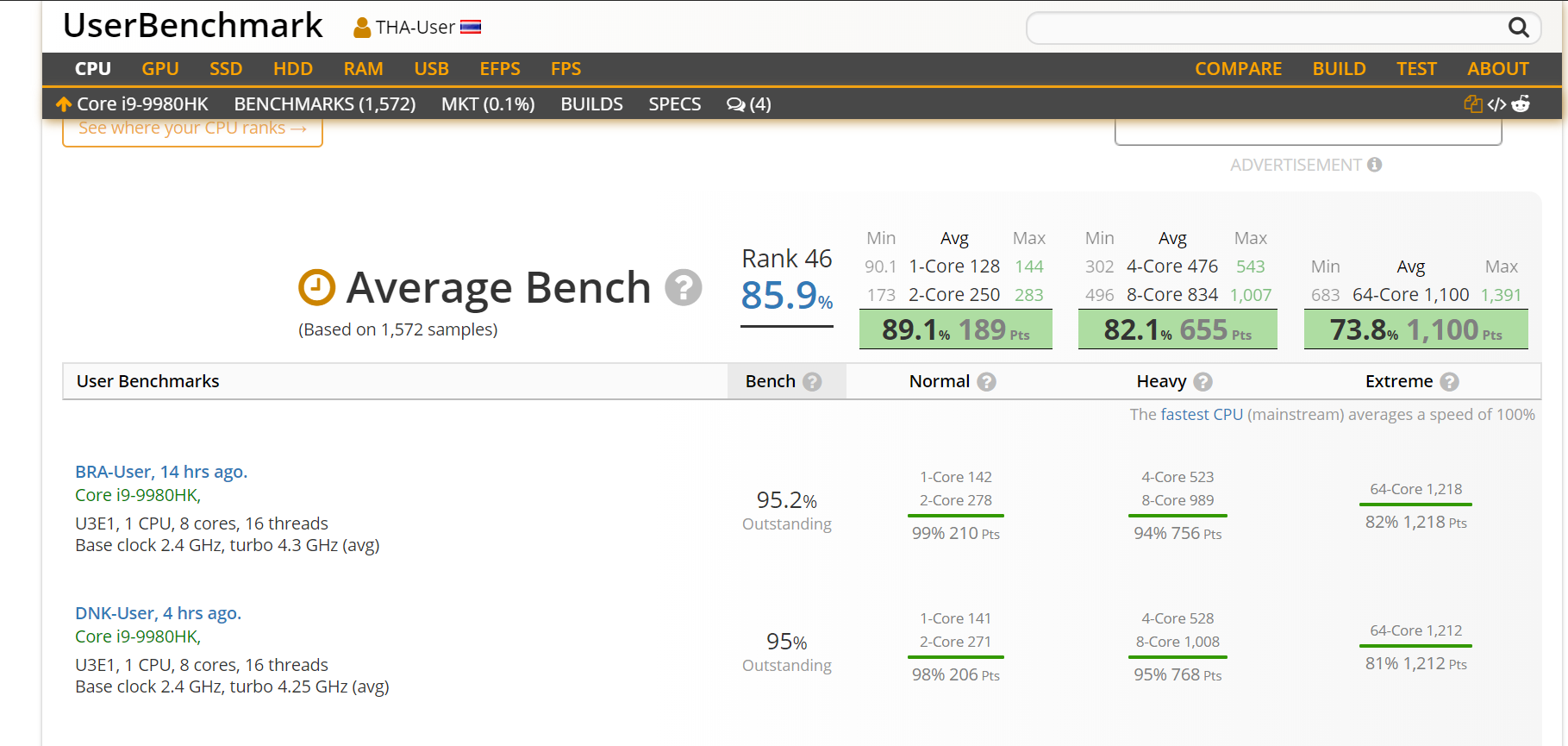Open help icon next to Average Bench

point(684,287)
